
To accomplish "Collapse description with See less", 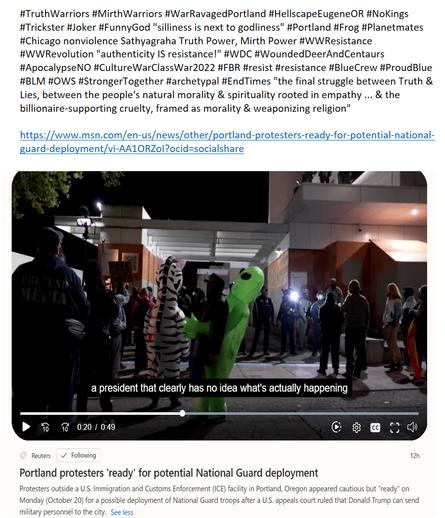I will (x=122, y=512).
